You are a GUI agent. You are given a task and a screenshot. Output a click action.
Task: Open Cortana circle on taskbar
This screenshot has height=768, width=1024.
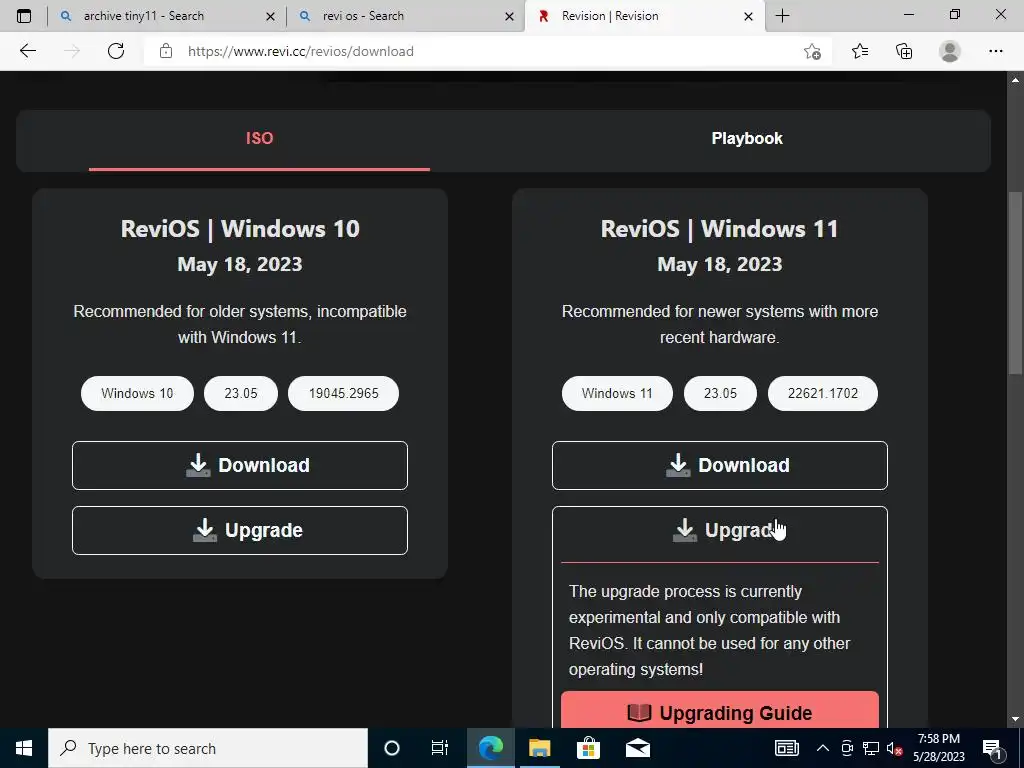[391, 748]
